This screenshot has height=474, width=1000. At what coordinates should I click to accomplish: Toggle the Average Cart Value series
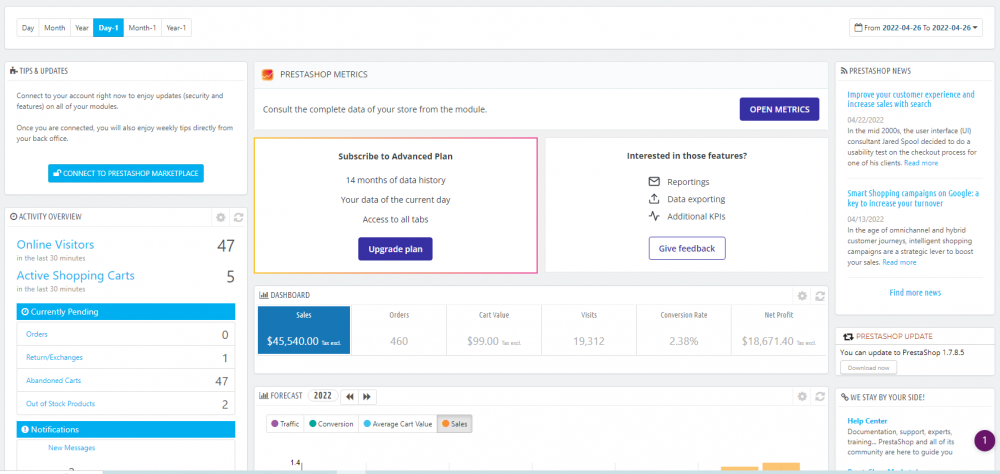[x=397, y=424]
